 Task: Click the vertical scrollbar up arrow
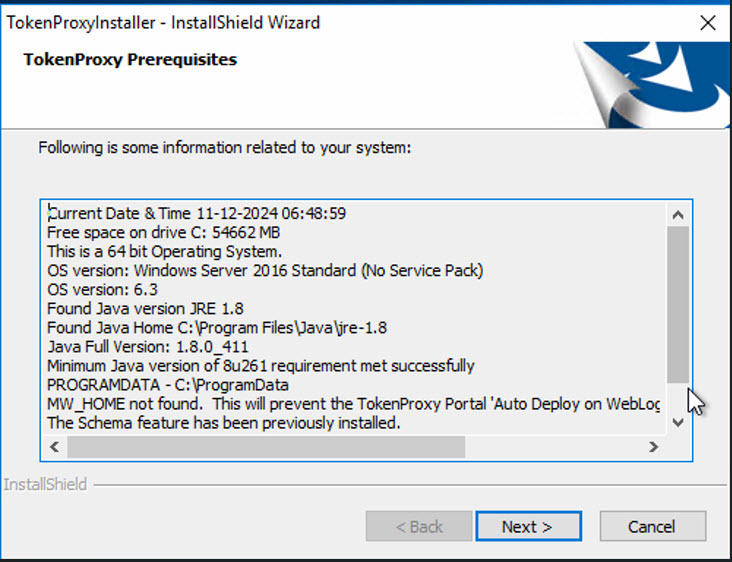[x=678, y=215]
